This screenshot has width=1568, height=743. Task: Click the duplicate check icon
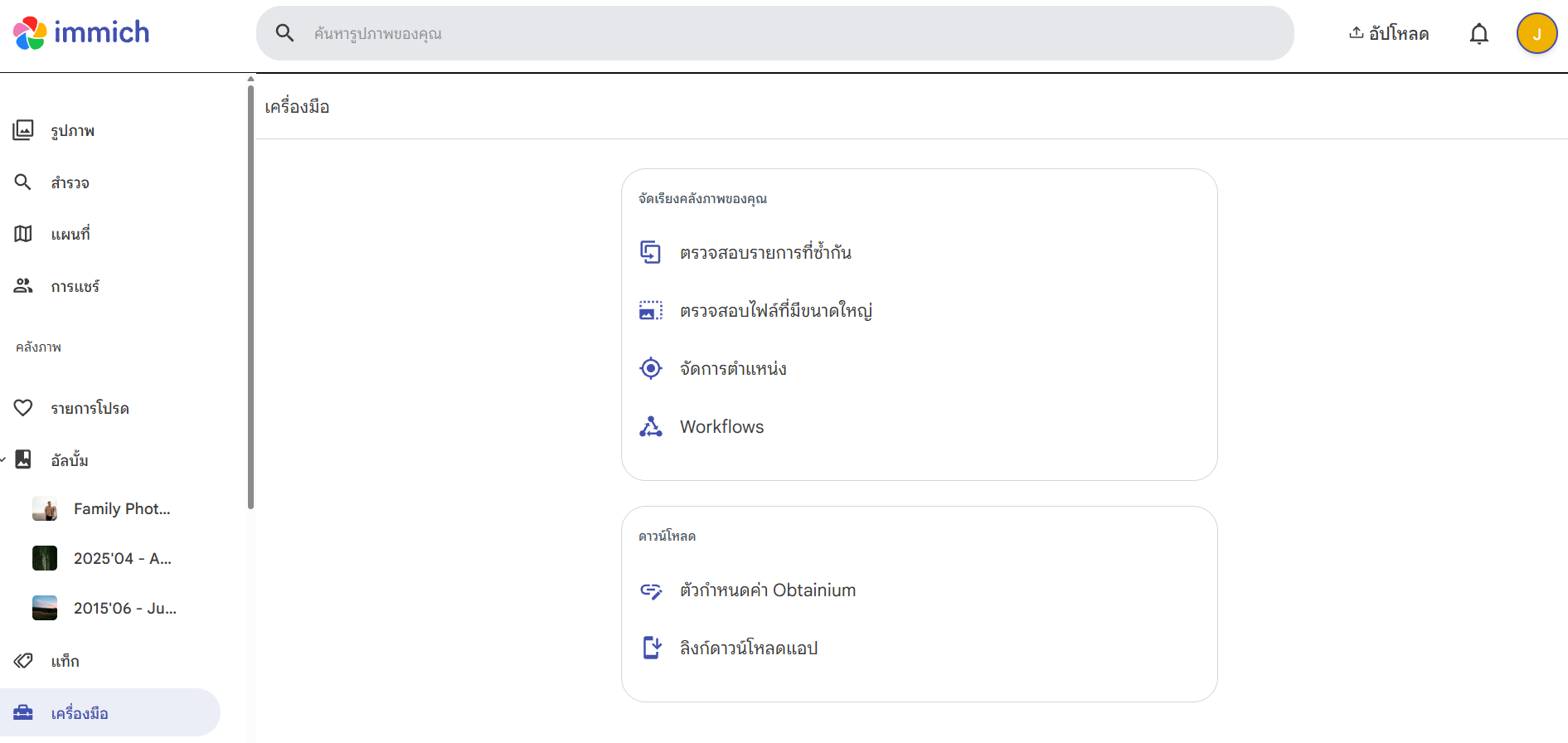(651, 252)
